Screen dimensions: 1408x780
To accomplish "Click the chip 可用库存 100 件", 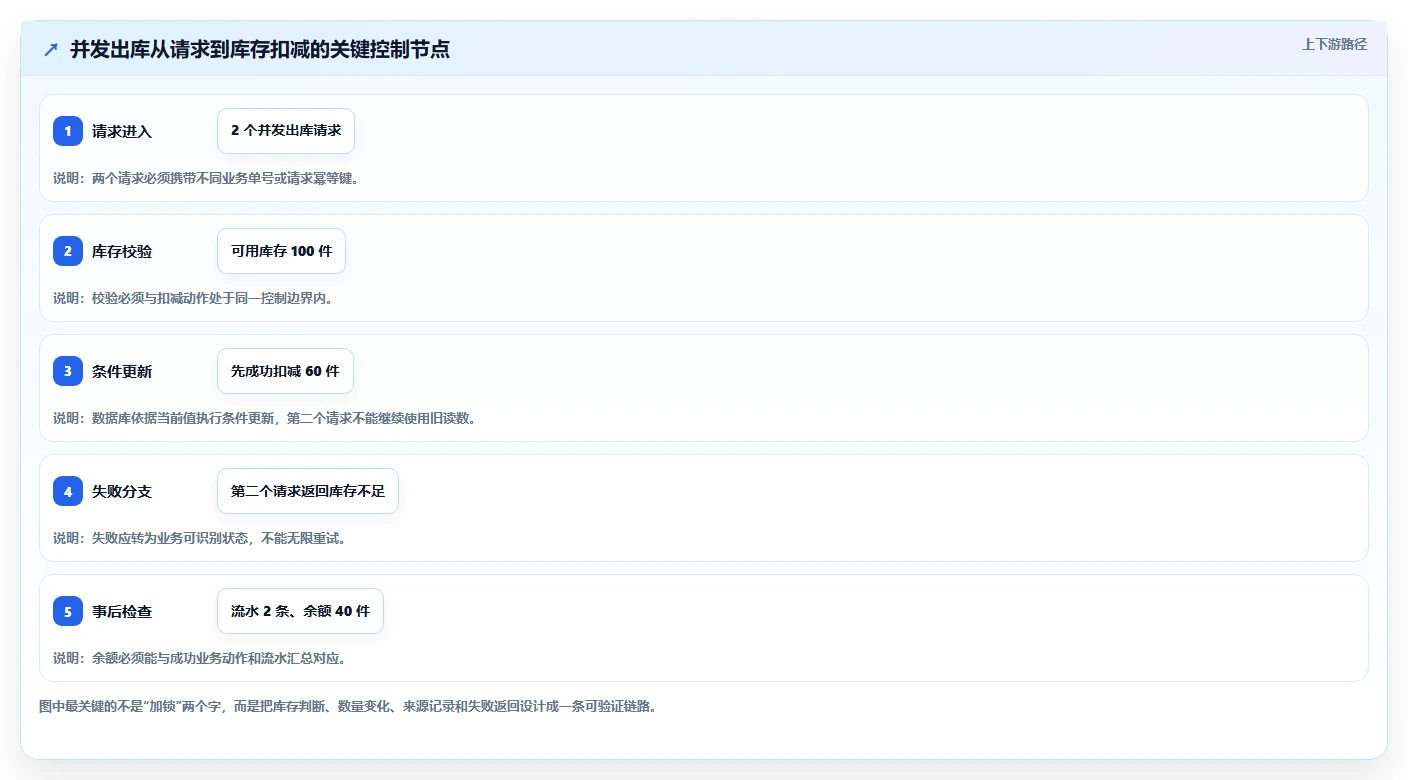I will [x=281, y=251].
